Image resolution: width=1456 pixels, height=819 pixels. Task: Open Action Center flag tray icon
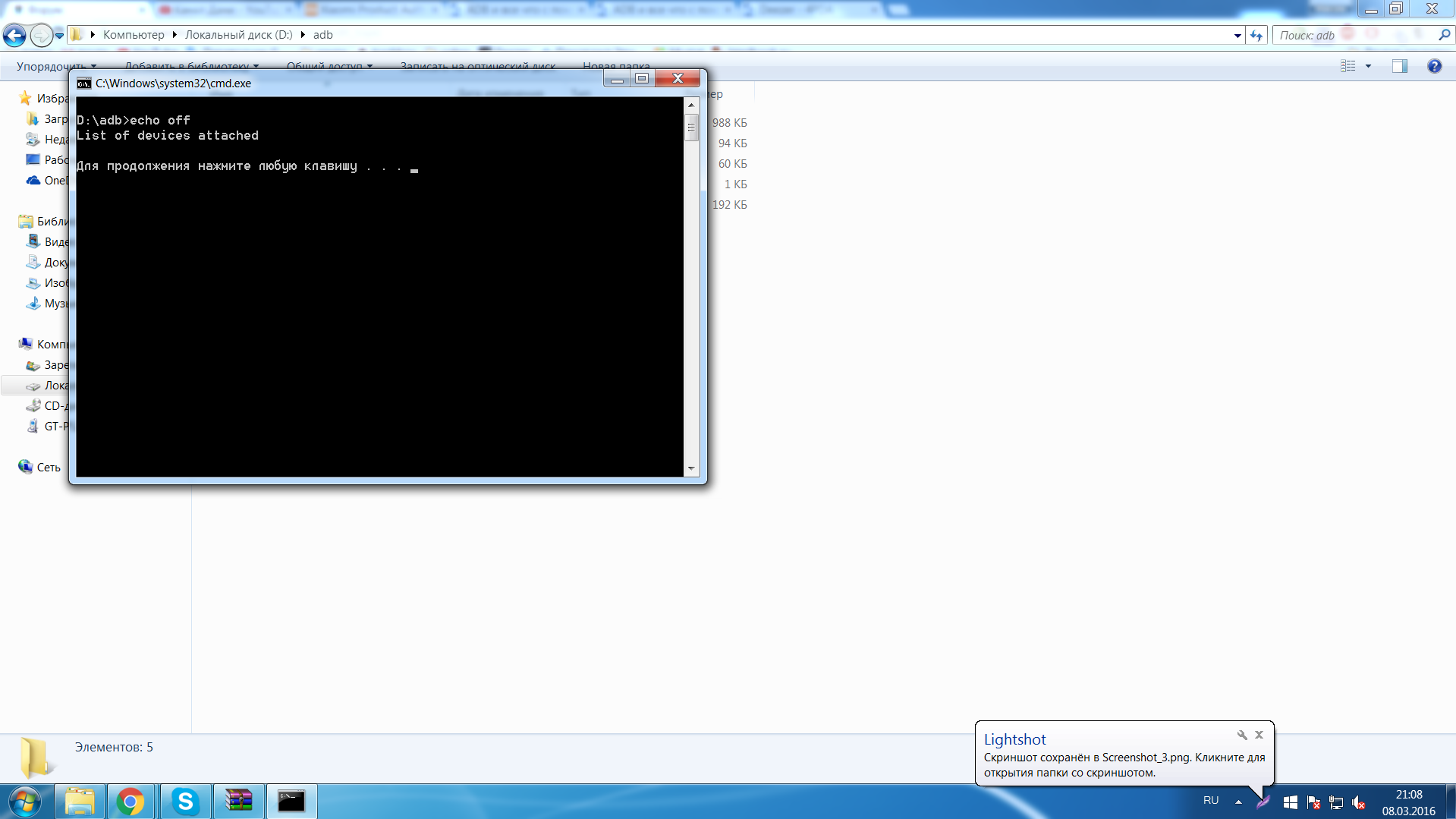click(1313, 802)
